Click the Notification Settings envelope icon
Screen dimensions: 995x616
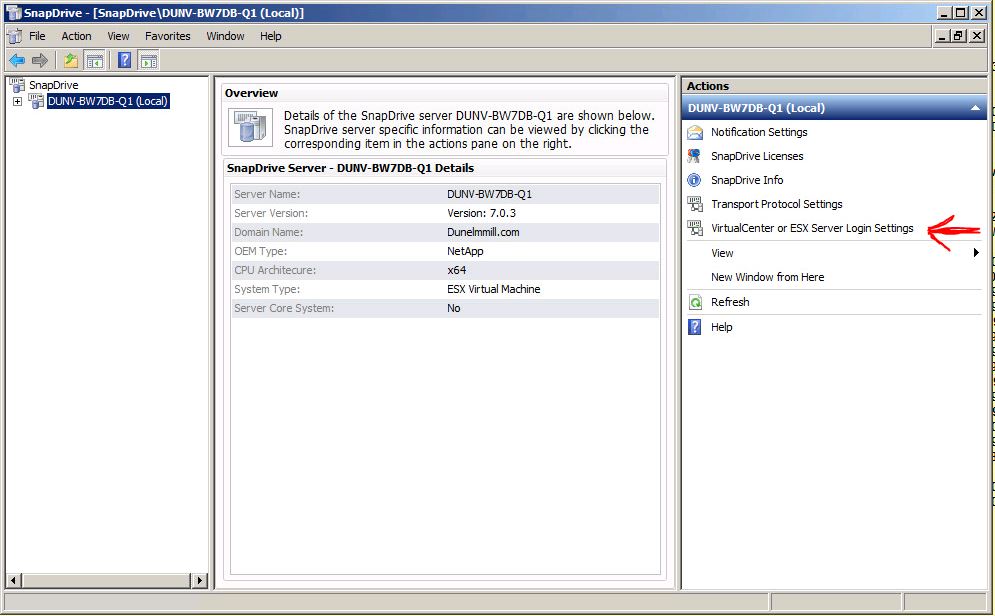(x=695, y=132)
